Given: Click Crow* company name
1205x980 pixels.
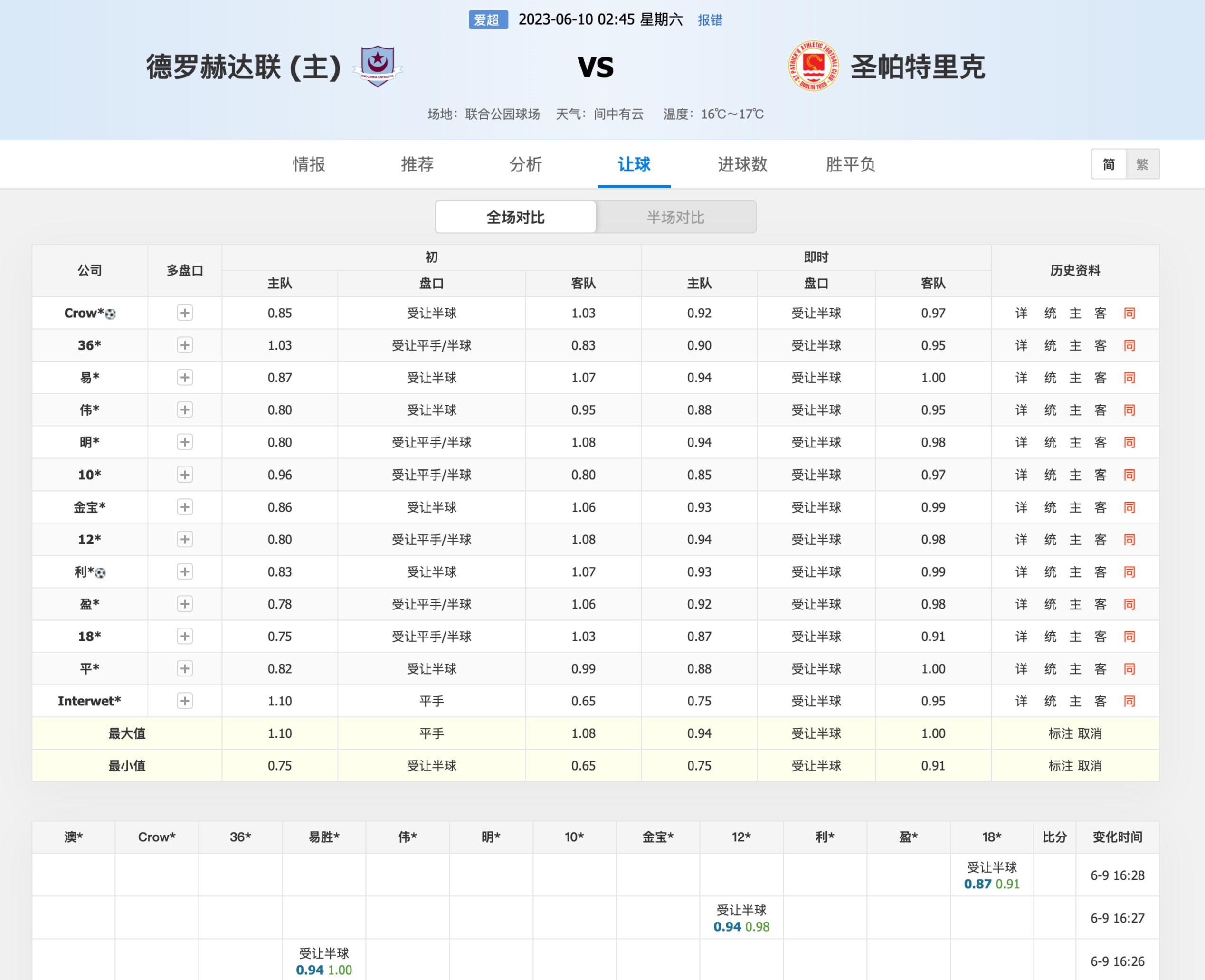Looking at the screenshot, I should tap(84, 313).
